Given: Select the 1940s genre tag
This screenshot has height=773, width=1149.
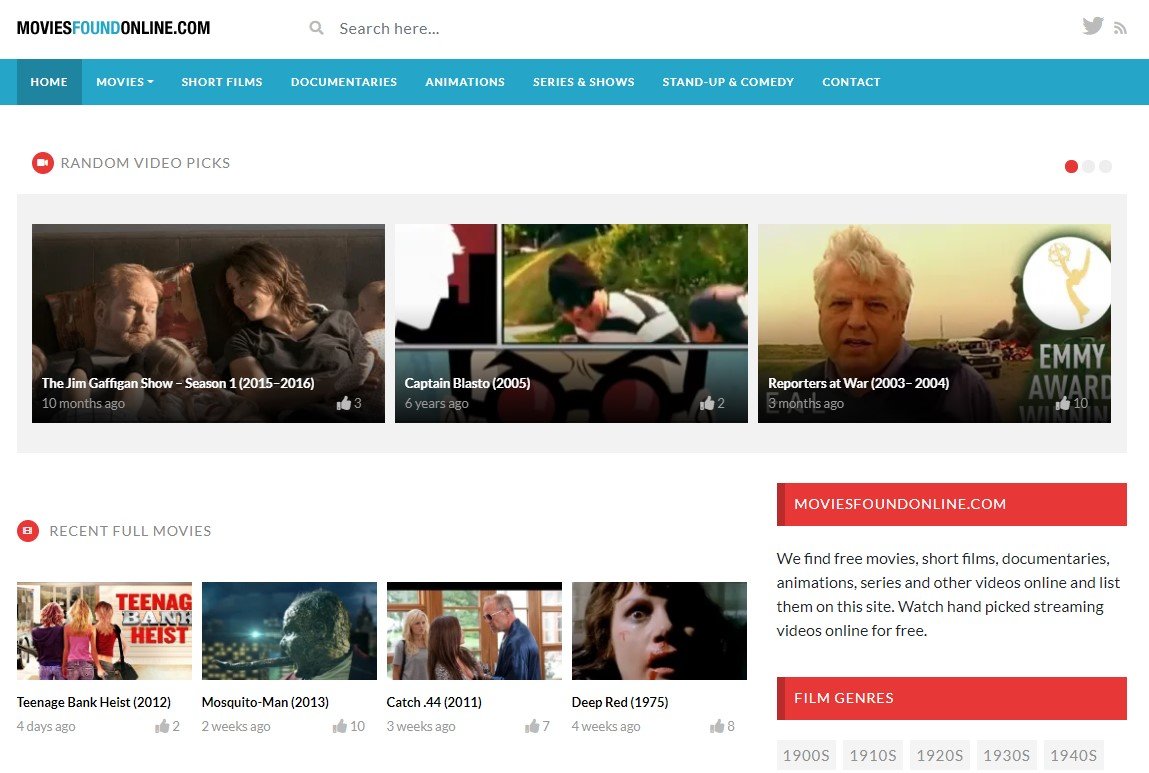Looking at the screenshot, I should pyautogui.click(x=1074, y=755).
